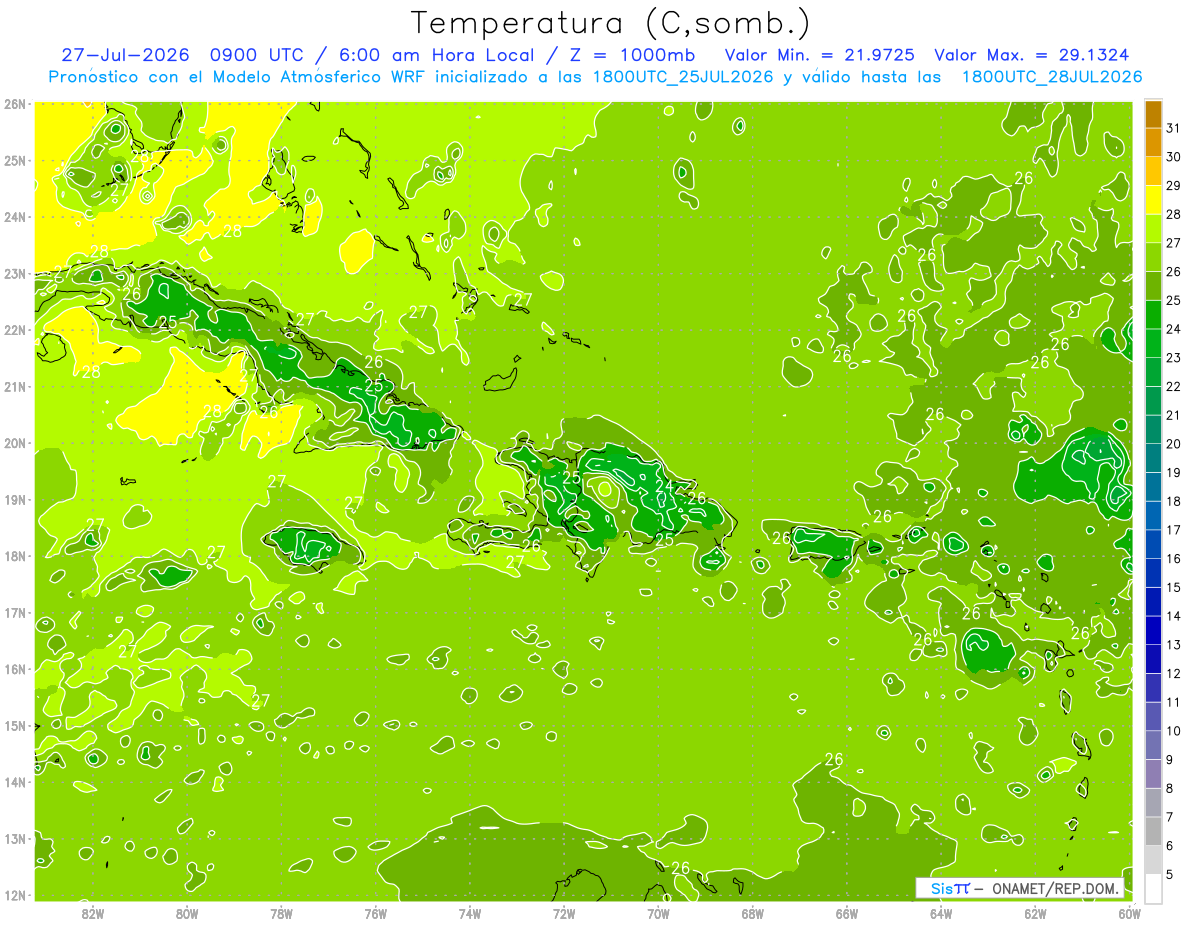1200x927 pixels.
Task: Click the '72W' longitude axis label
Action: 564,913
